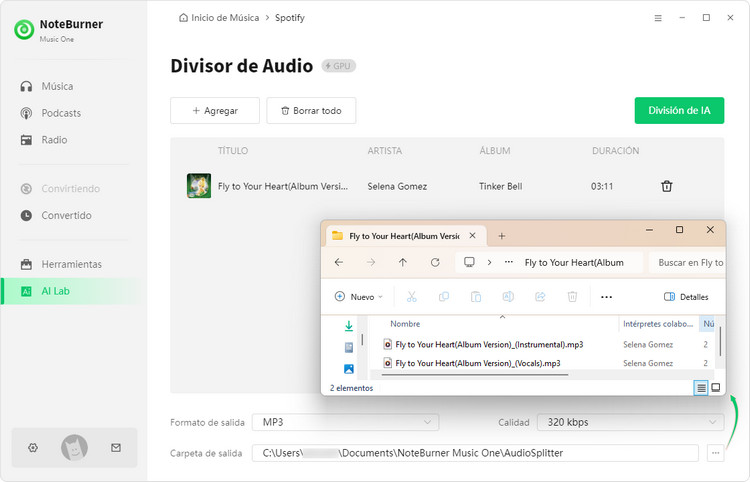Click the user avatar icon
Screen dimensions: 750x482
74,448
